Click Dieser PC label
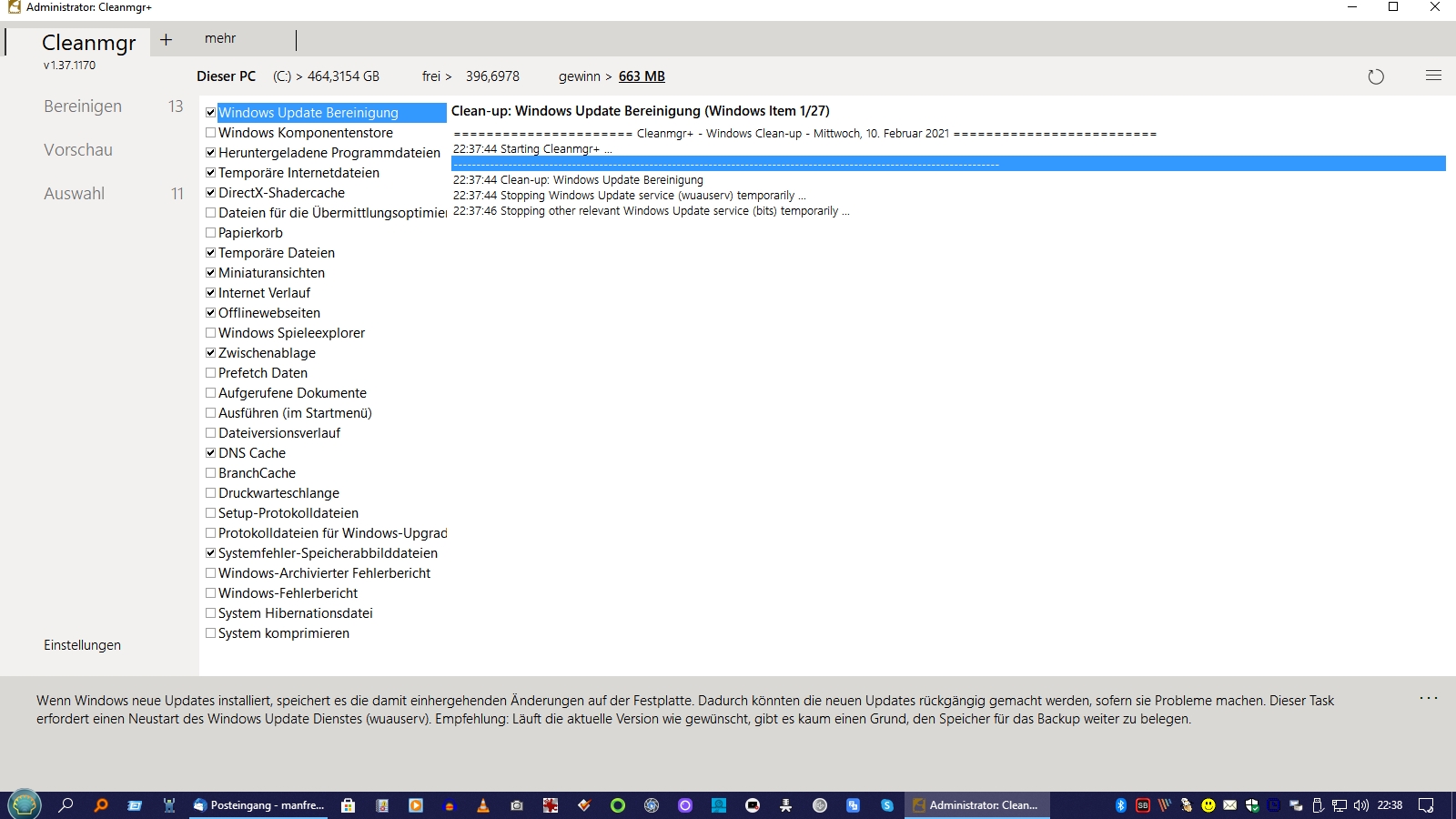 pyautogui.click(x=226, y=76)
